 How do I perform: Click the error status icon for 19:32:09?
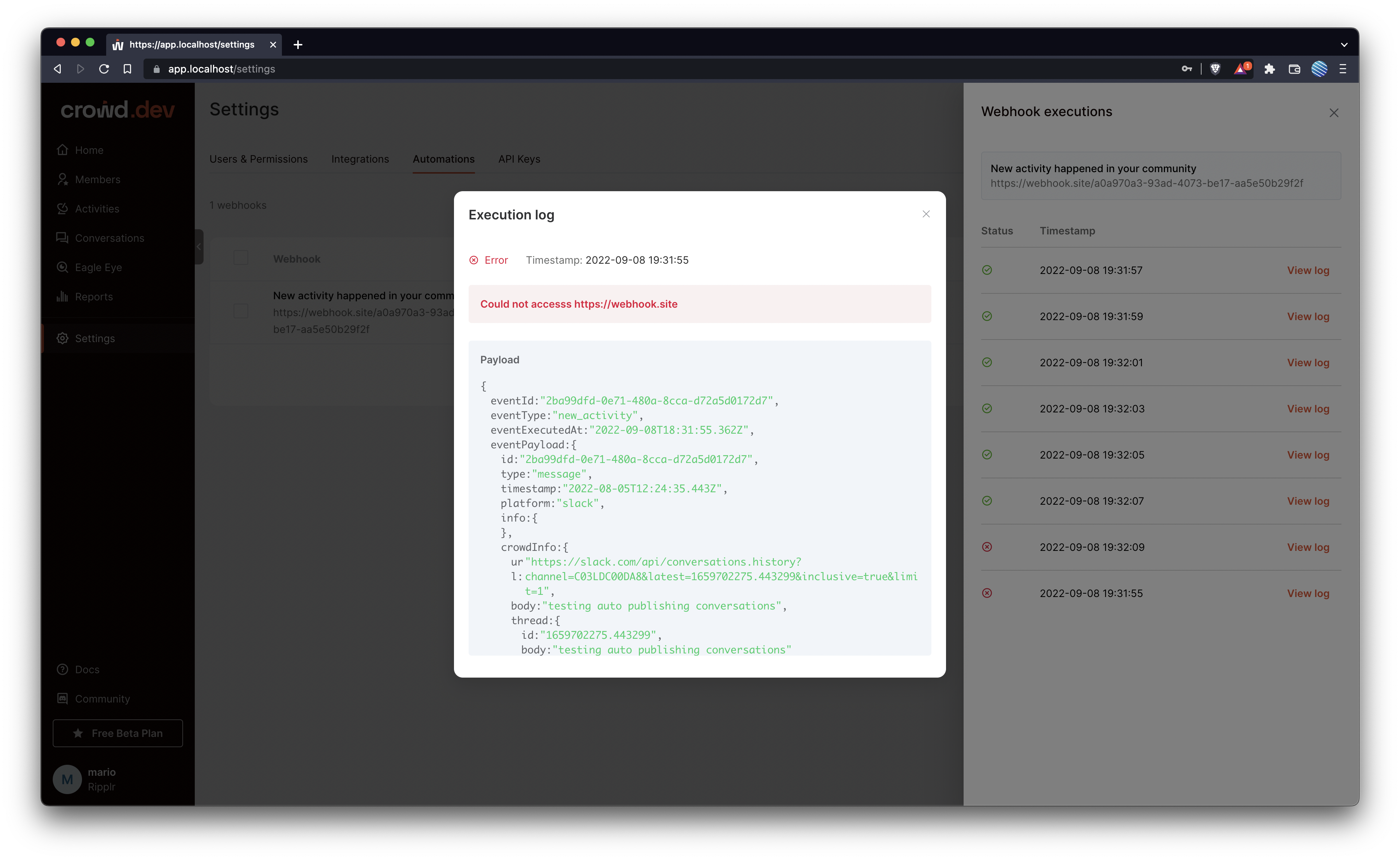pos(987,547)
